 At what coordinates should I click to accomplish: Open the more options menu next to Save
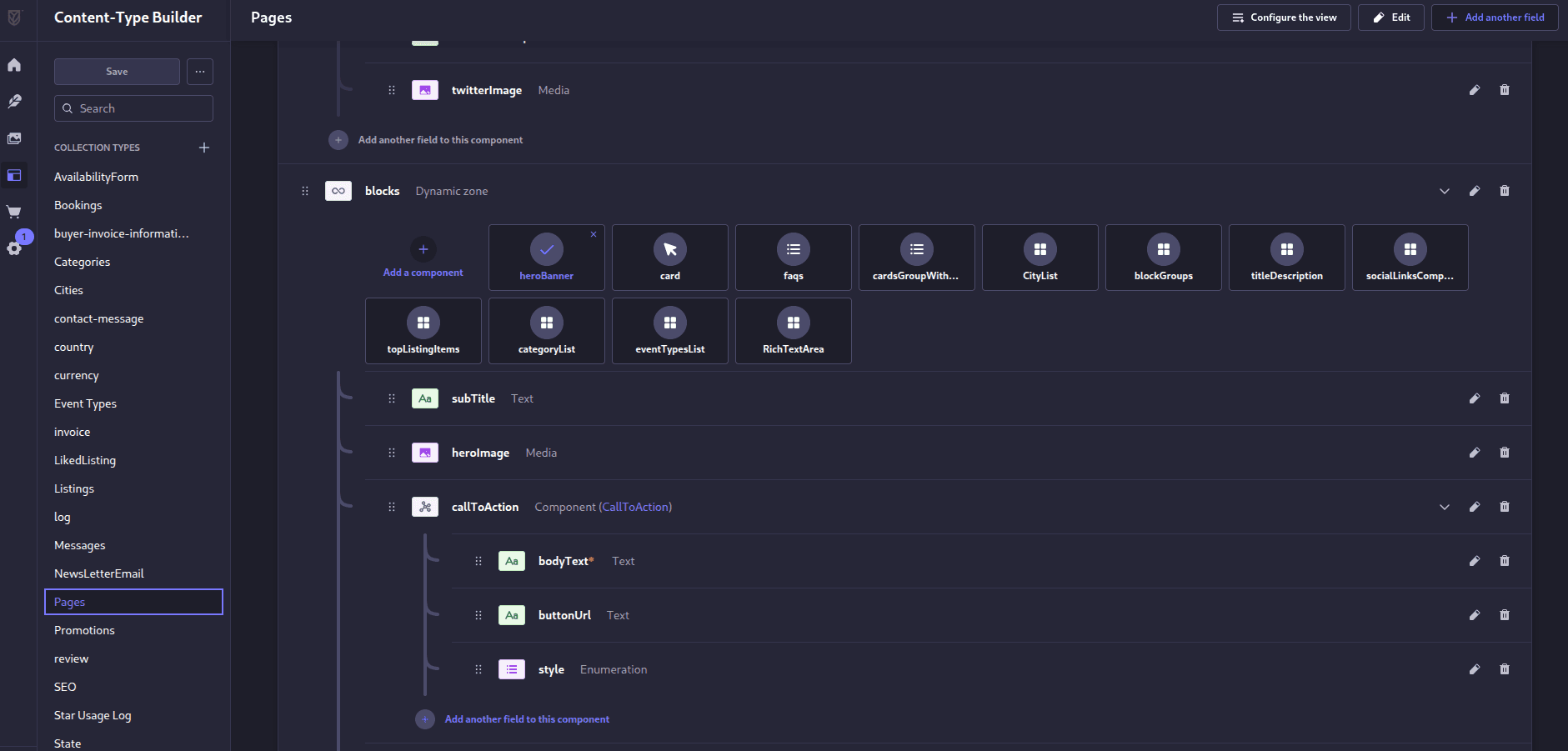tap(200, 72)
